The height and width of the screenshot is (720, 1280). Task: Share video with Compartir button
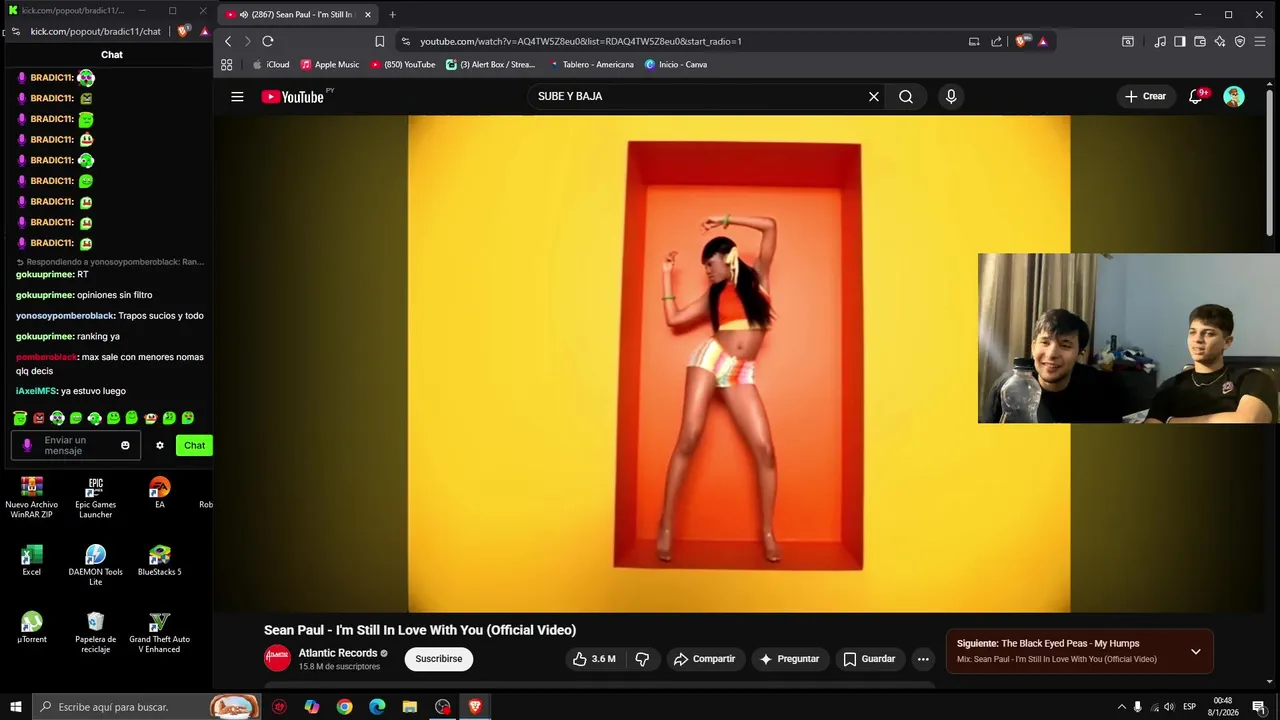(x=705, y=659)
